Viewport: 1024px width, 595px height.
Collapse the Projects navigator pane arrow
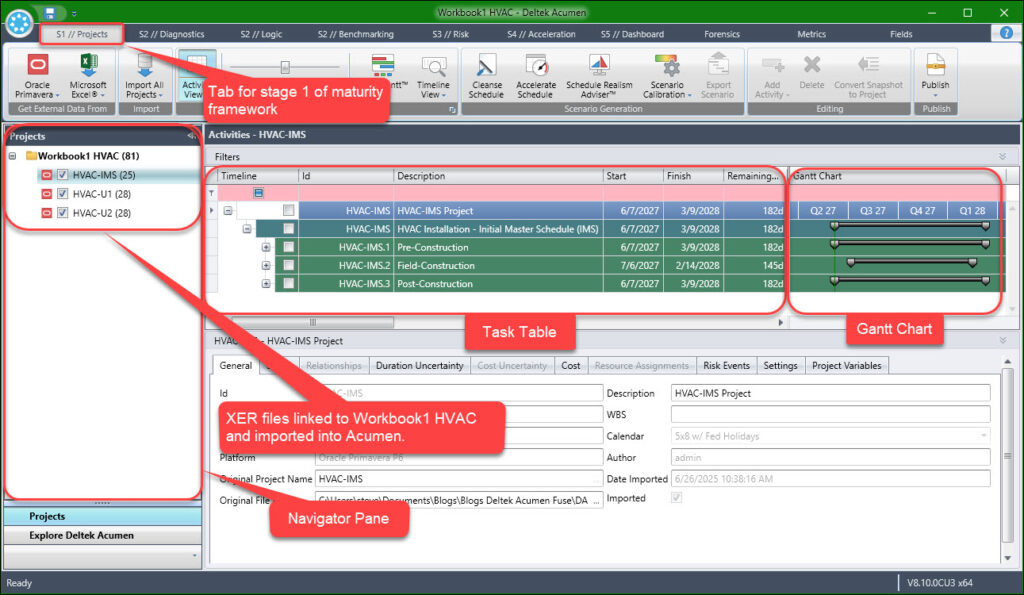coord(191,136)
